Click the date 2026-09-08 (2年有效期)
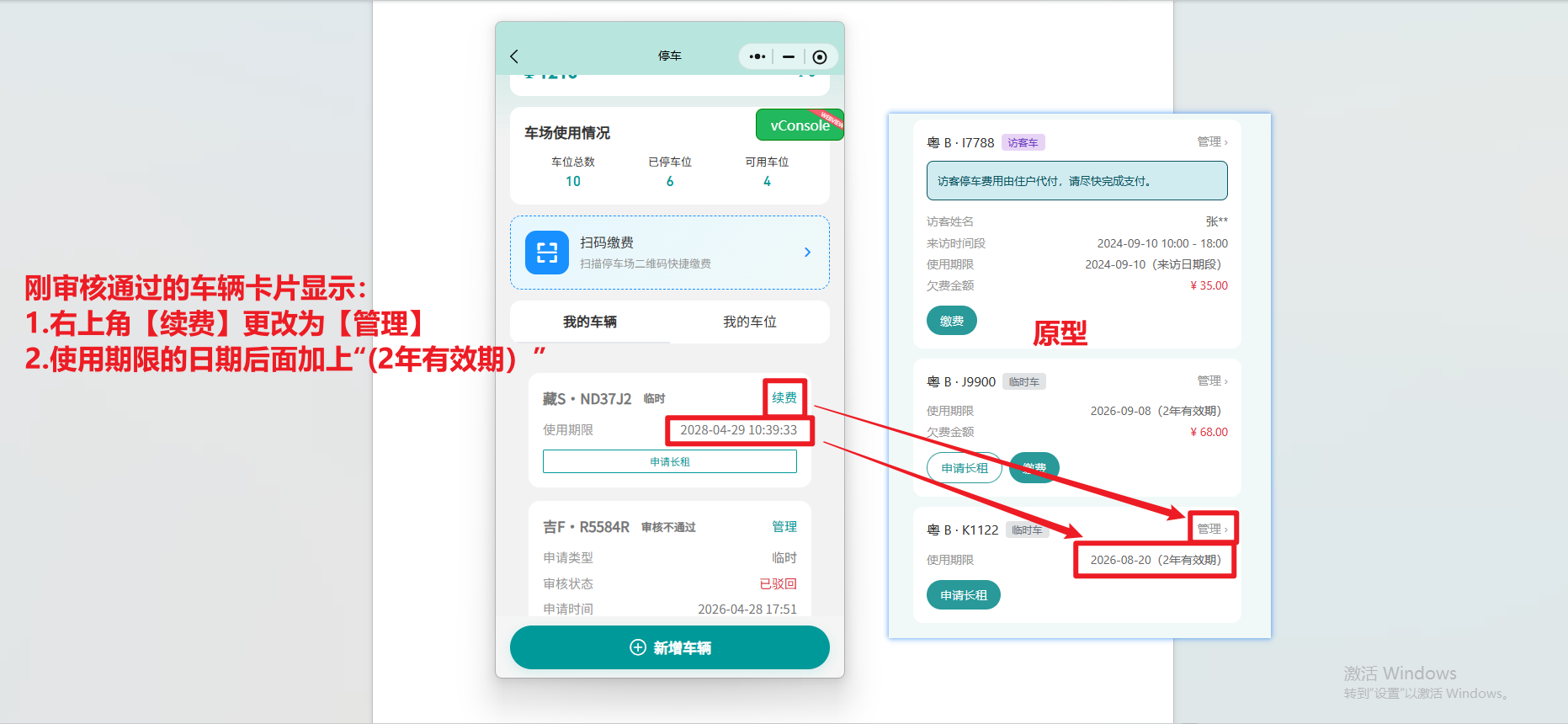Screen dimensions: 1568x724 tap(1156, 411)
